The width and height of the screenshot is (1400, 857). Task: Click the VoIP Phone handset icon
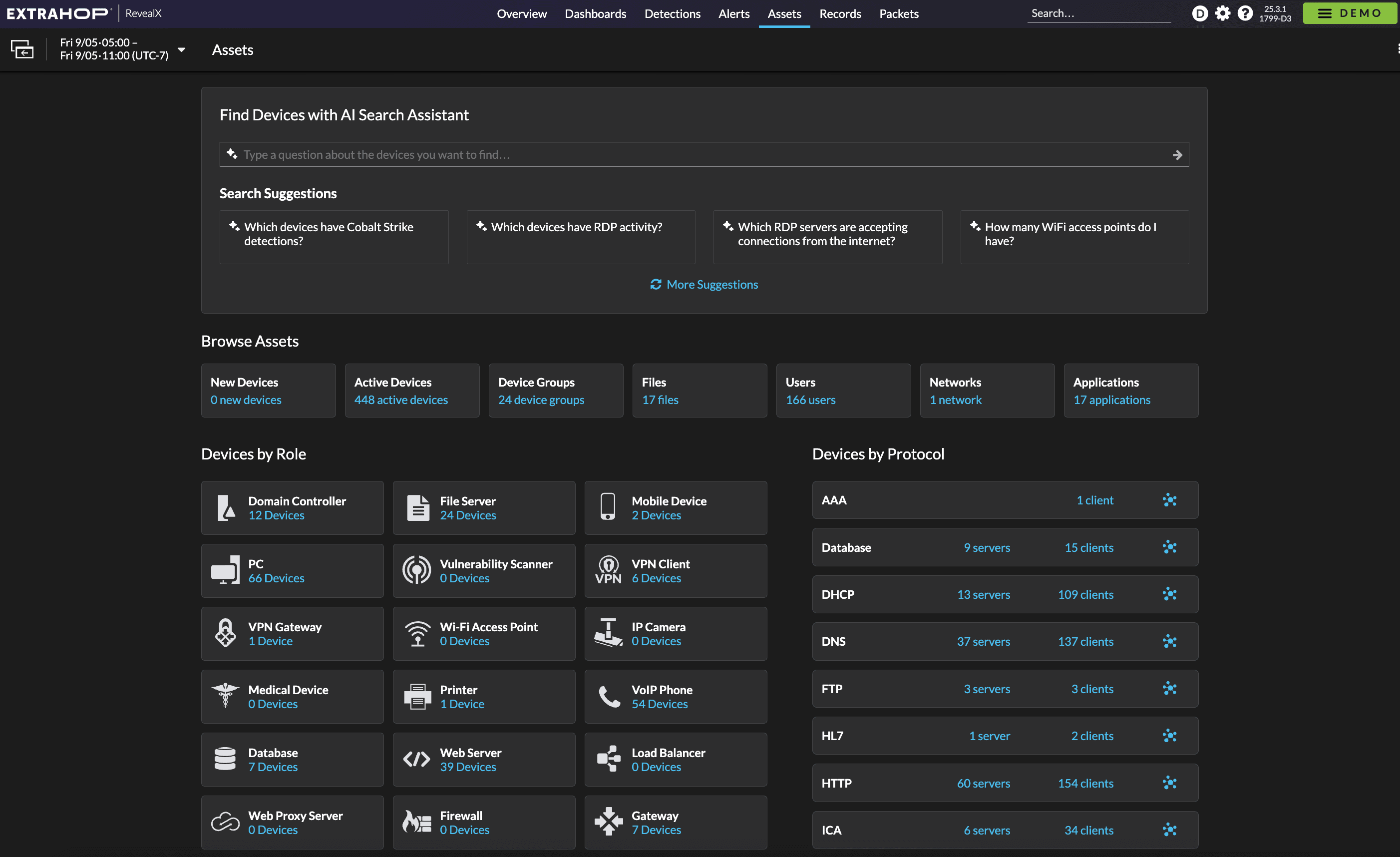click(609, 696)
